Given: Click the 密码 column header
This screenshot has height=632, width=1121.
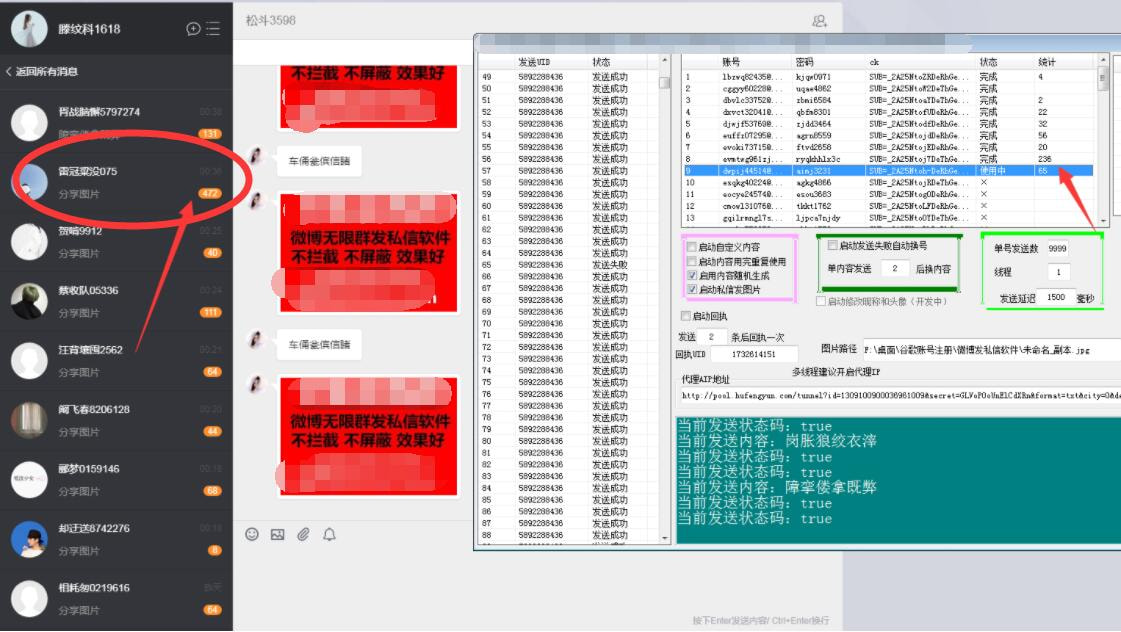Looking at the screenshot, I should [804, 62].
